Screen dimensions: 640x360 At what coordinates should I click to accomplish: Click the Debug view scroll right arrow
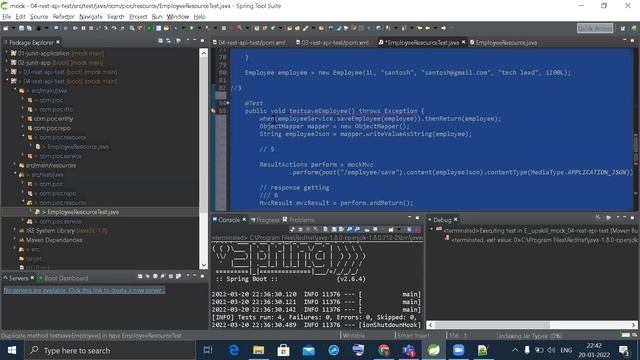[633, 325]
